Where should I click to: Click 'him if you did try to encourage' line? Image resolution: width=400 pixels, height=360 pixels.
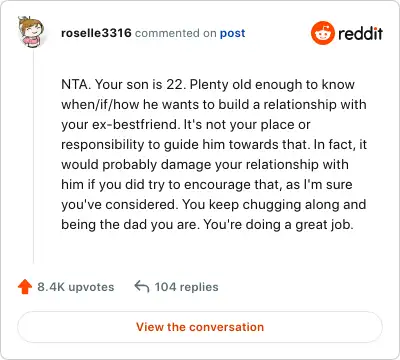tap(207, 185)
